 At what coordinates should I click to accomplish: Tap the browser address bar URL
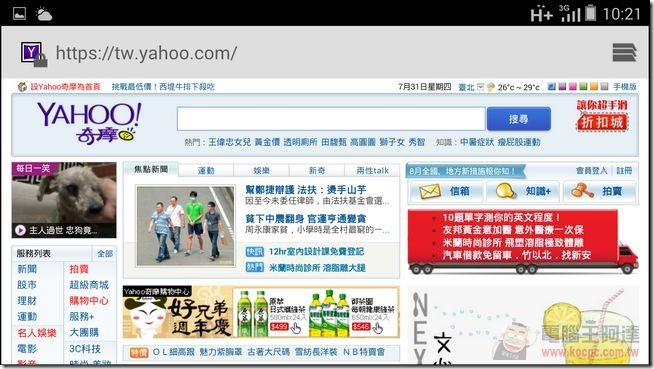pyautogui.click(x=146, y=53)
